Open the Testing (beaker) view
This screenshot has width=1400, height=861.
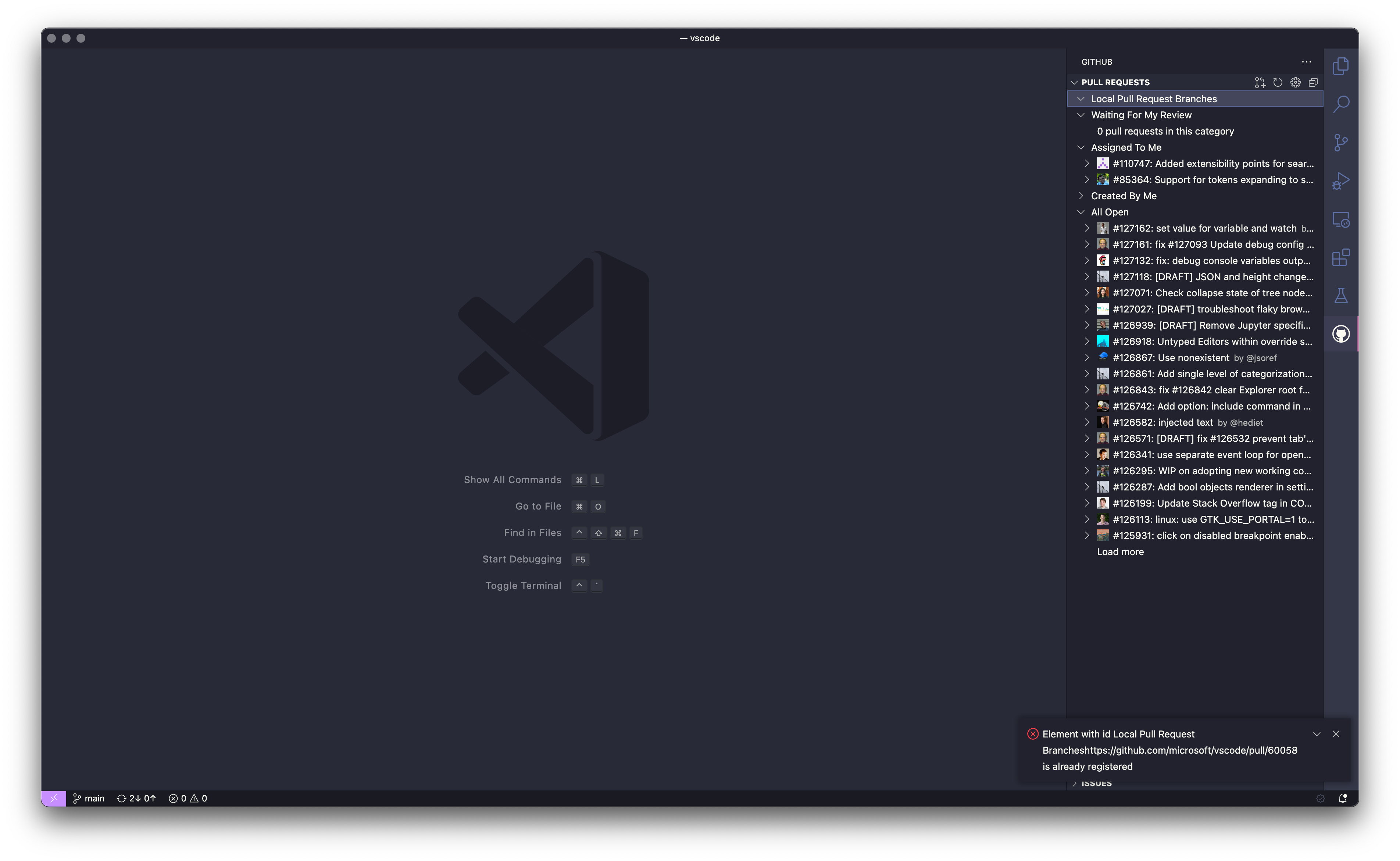(1341, 296)
